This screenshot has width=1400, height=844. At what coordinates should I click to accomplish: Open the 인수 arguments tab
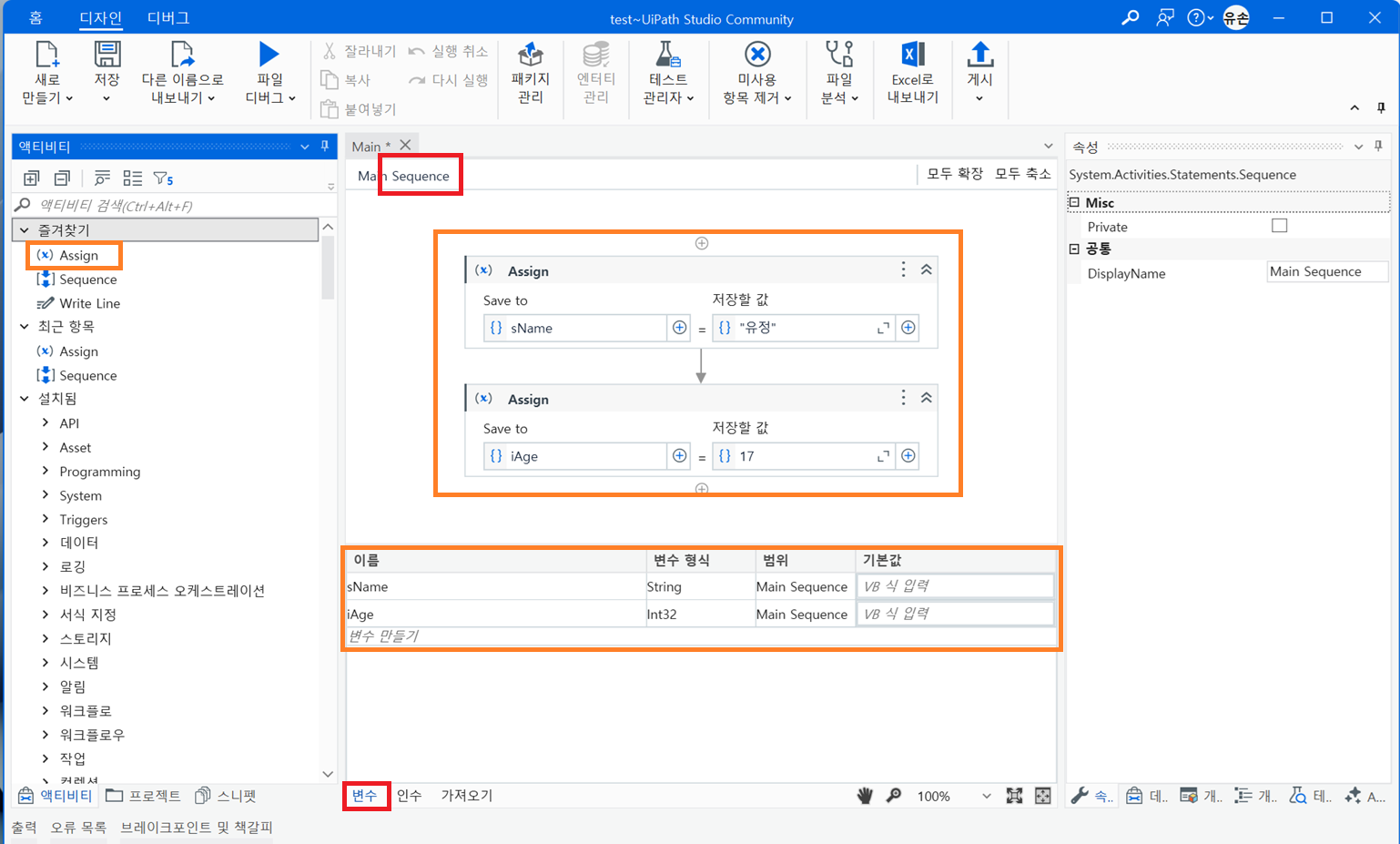(x=410, y=796)
